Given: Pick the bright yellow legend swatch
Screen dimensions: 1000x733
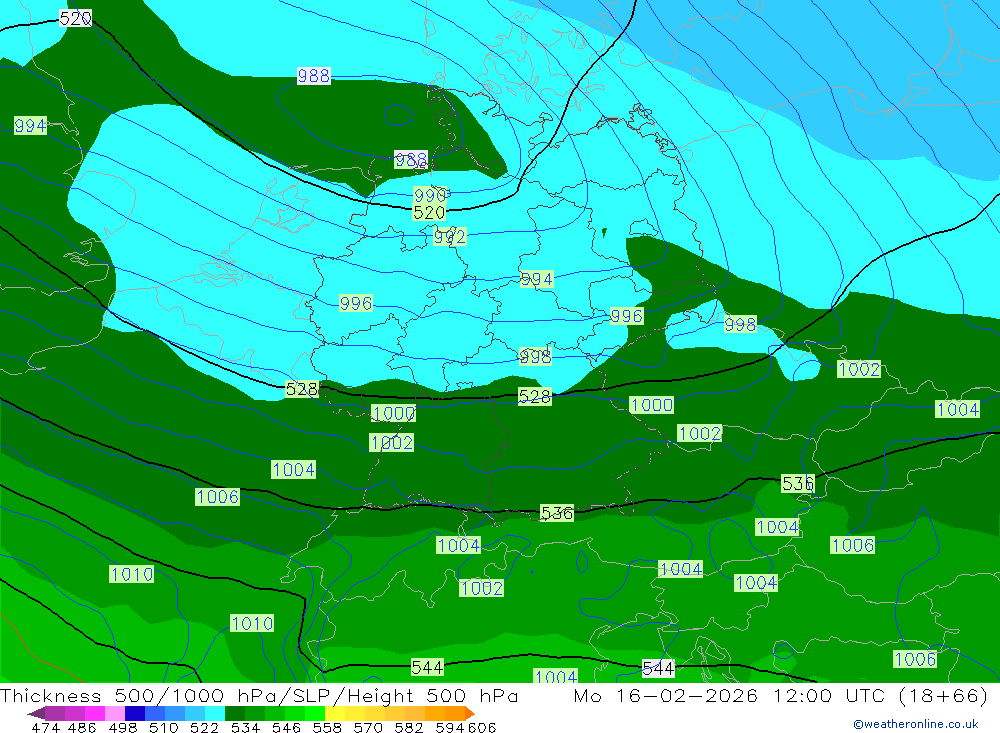Looking at the screenshot, I should 335,713.
